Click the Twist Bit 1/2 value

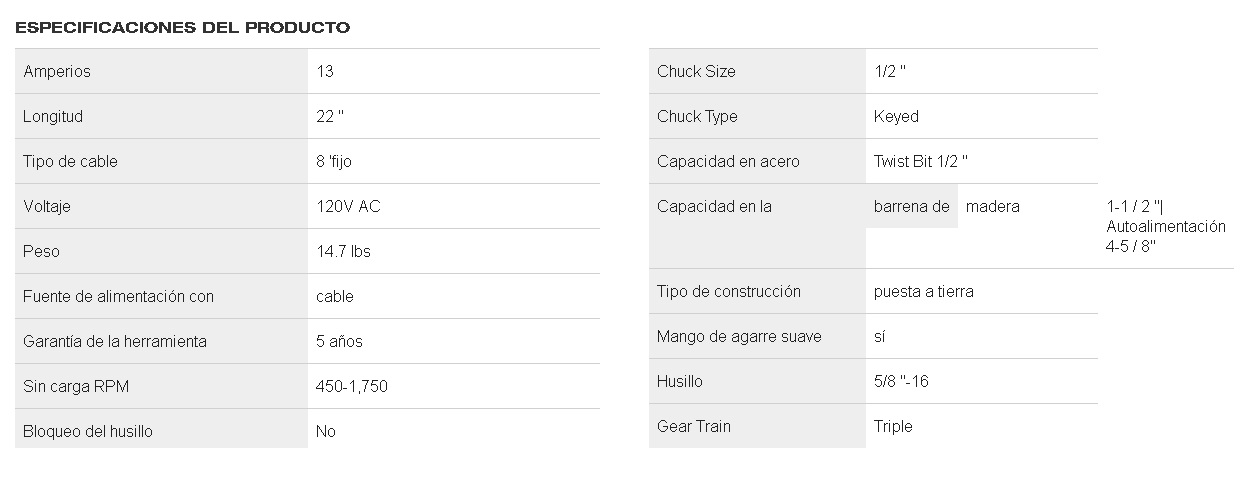click(x=921, y=161)
